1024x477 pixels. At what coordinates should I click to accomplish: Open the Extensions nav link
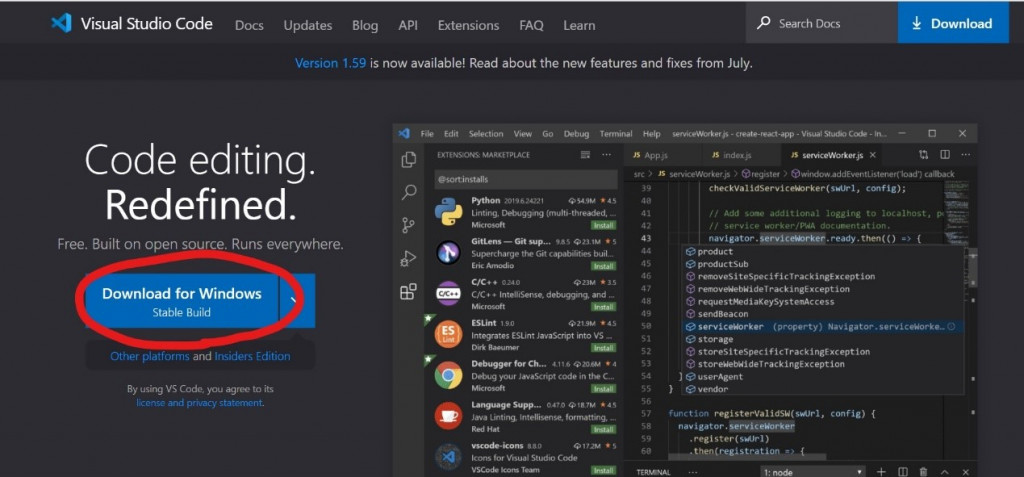(468, 25)
